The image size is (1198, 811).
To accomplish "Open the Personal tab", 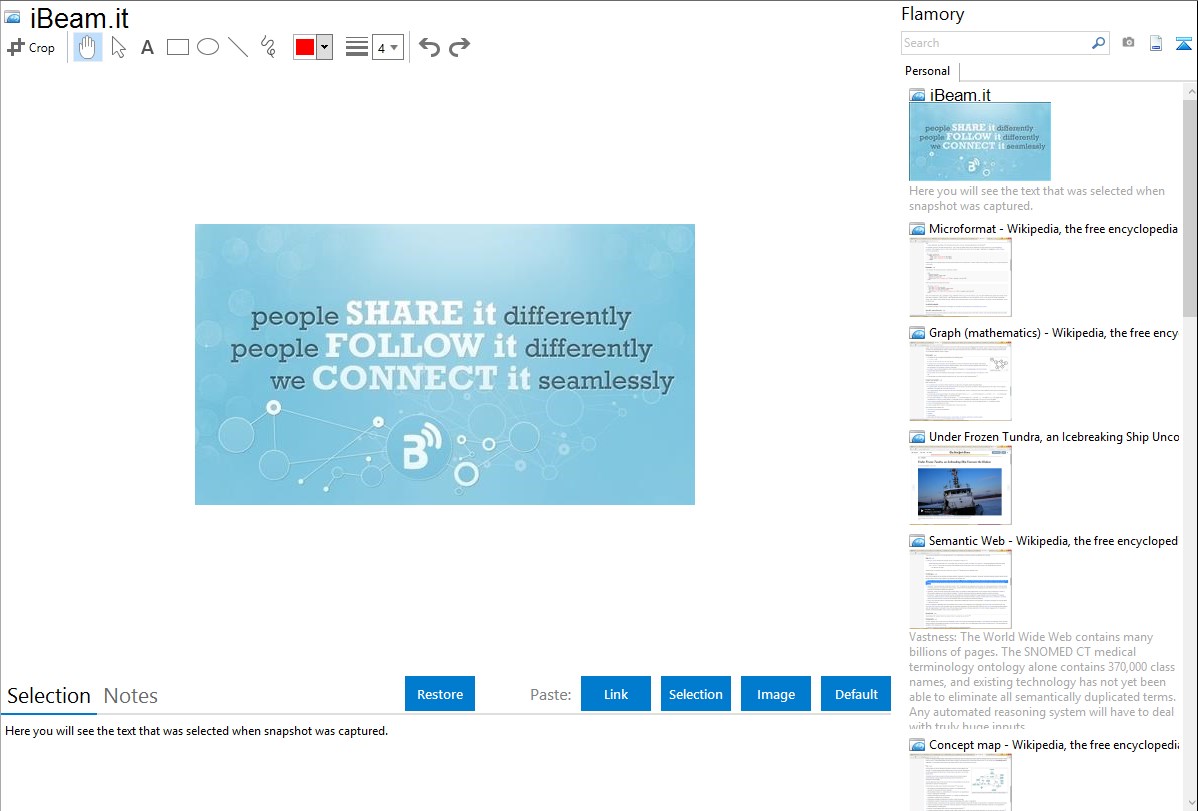I will coord(928,71).
